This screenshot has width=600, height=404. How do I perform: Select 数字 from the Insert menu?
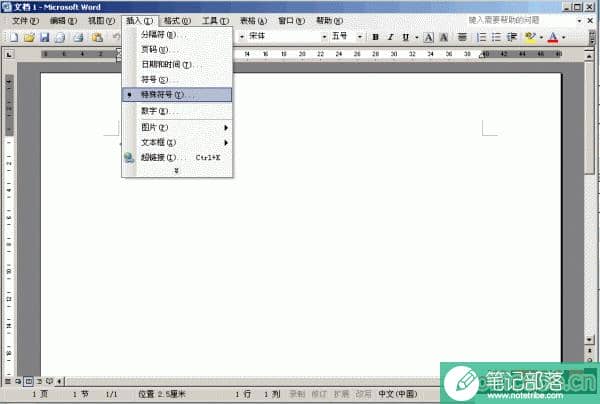[x=177, y=111]
